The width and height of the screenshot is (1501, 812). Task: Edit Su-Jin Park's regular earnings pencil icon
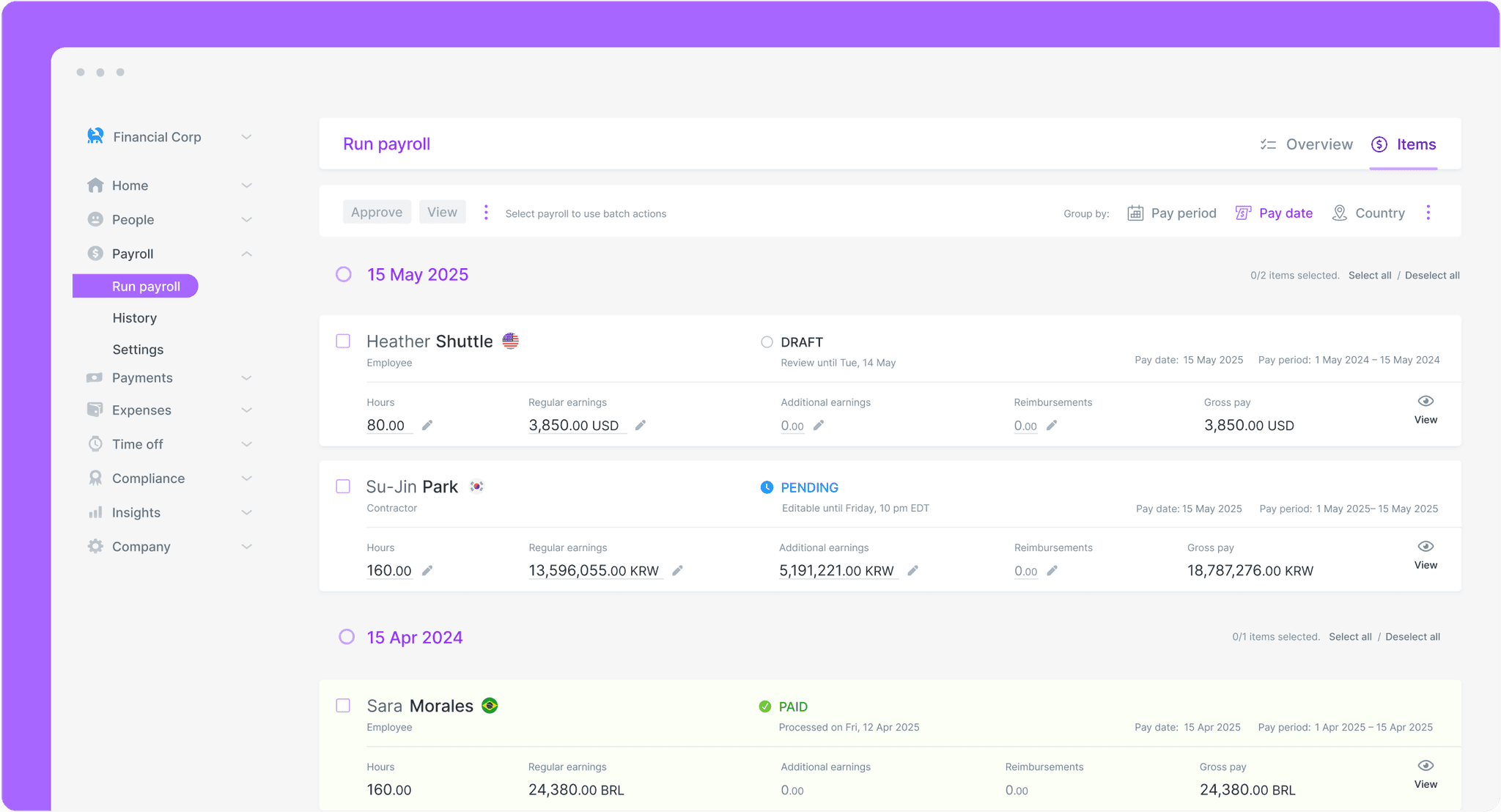click(x=677, y=570)
